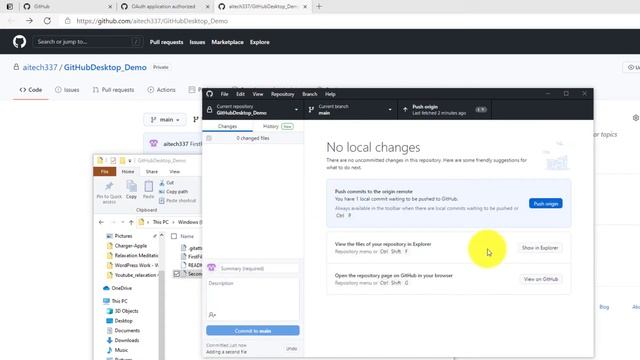This screenshot has height=360, width=640.
Task: Click the Explorer back arrow
Action: (x=101, y=222)
